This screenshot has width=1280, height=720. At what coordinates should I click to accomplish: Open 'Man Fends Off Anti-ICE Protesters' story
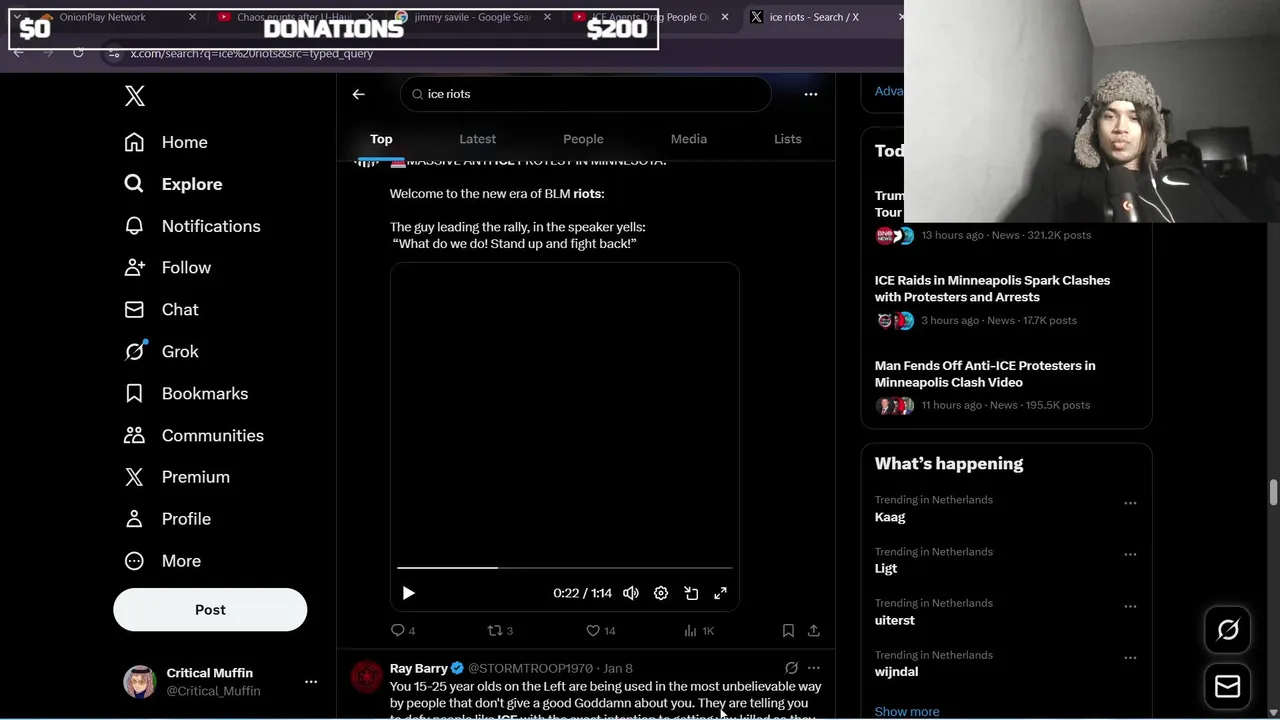(x=985, y=374)
